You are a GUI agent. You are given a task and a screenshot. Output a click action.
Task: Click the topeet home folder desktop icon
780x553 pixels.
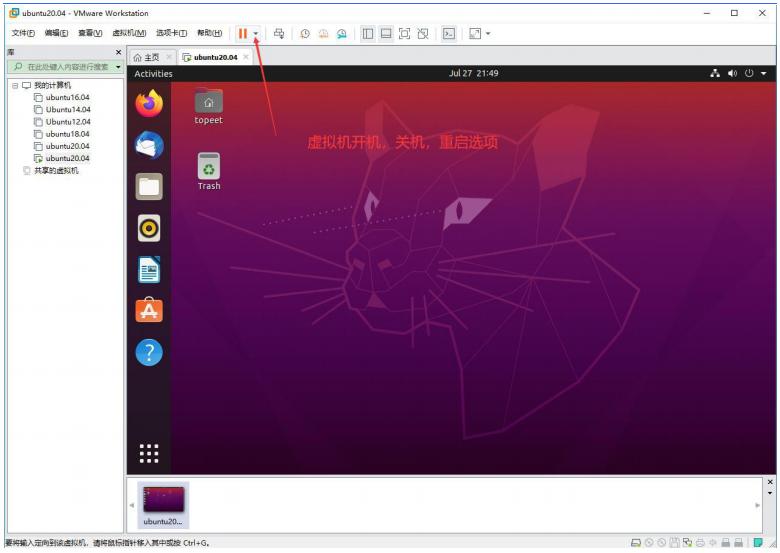click(208, 106)
